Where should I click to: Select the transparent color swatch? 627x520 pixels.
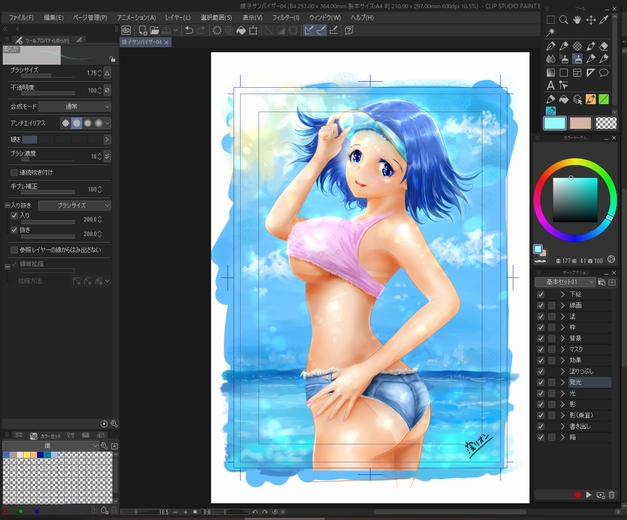point(606,123)
